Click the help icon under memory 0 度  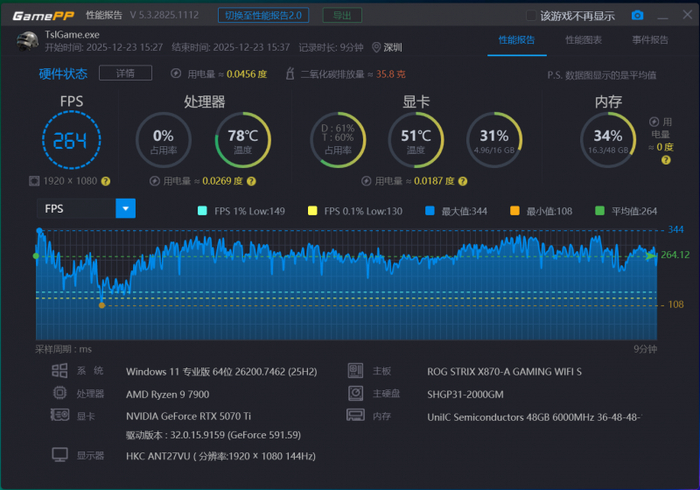(666, 160)
